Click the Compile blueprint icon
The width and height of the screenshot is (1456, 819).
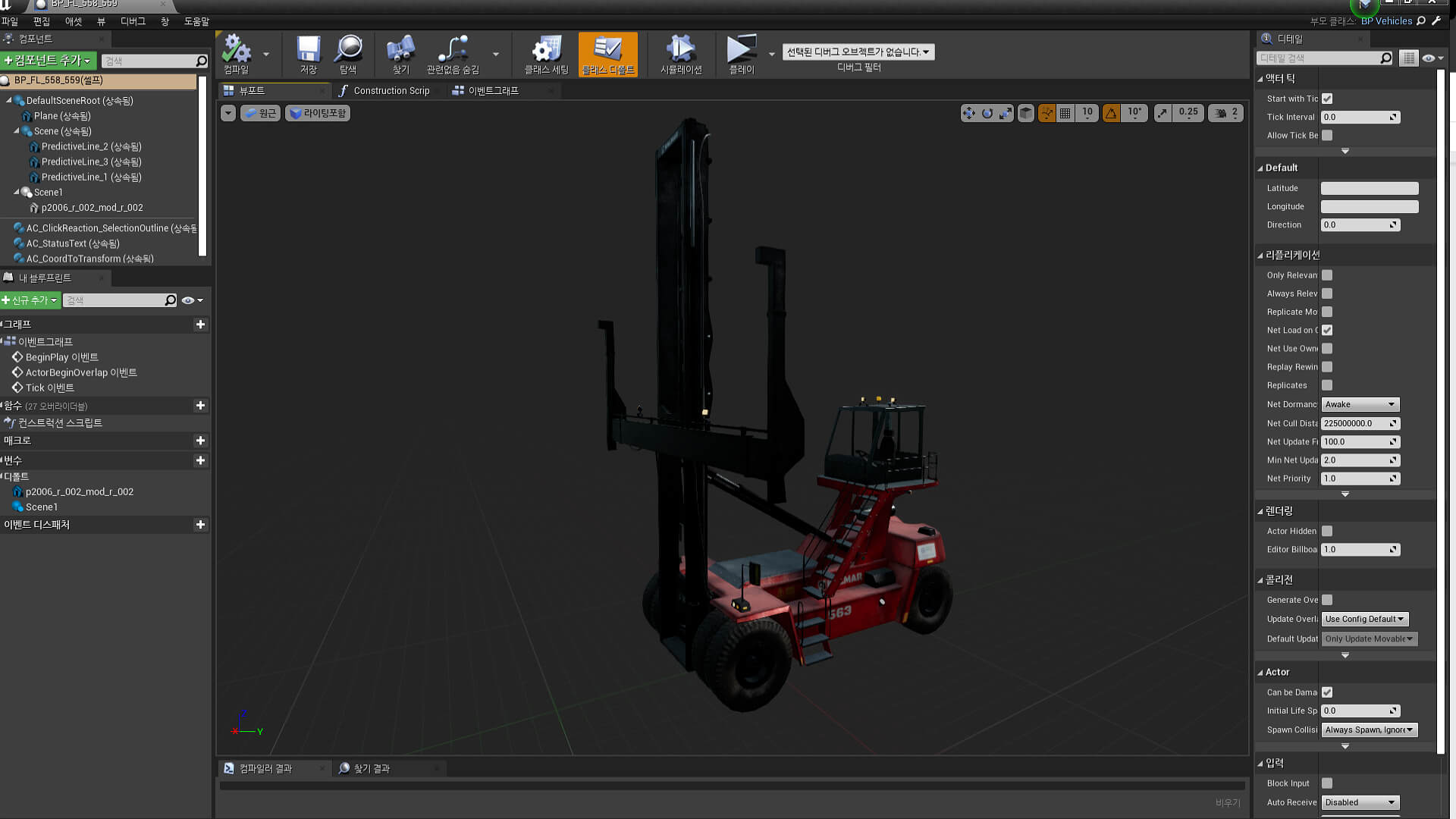(236, 50)
